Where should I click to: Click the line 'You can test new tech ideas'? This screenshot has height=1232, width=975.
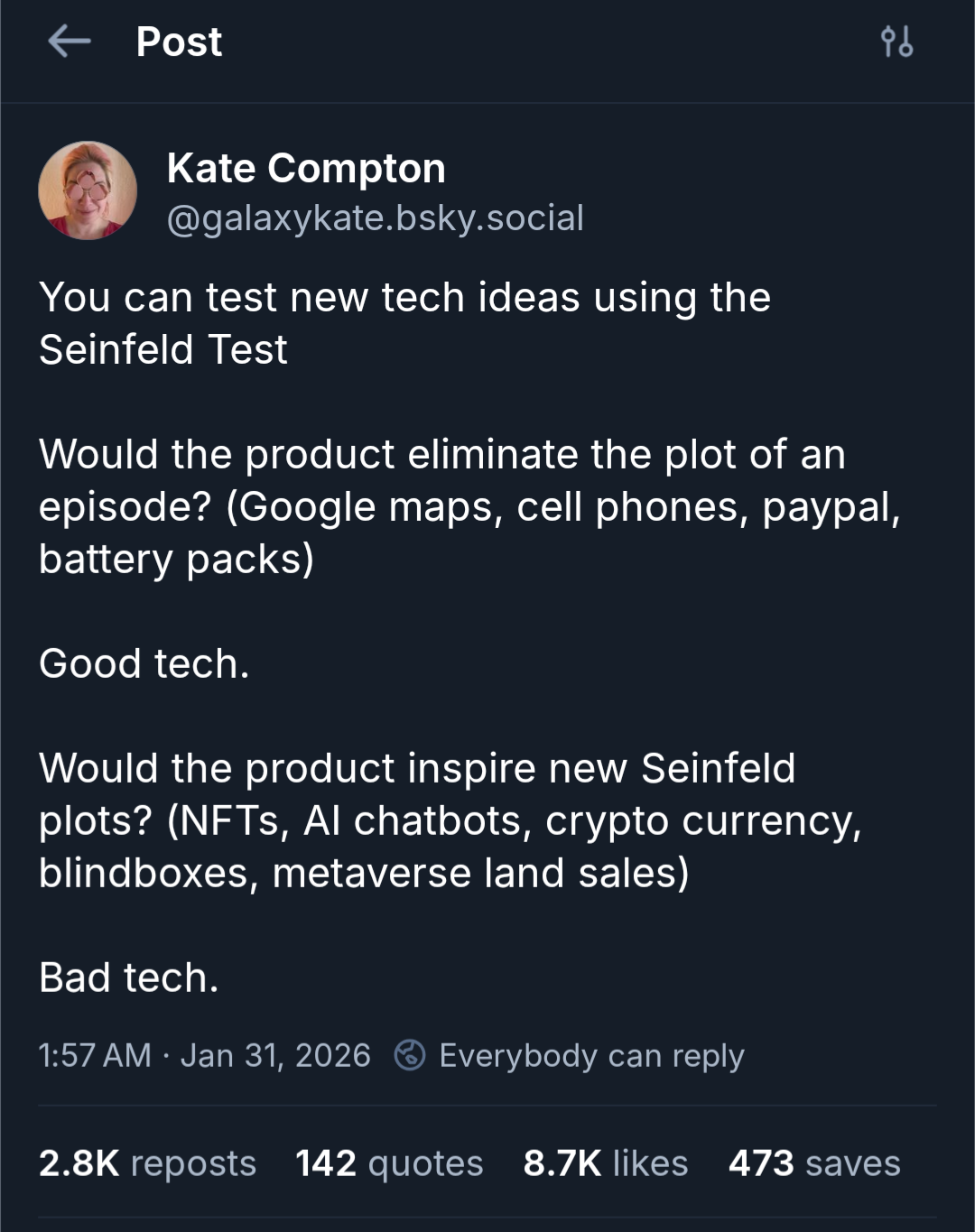click(404, 298)
